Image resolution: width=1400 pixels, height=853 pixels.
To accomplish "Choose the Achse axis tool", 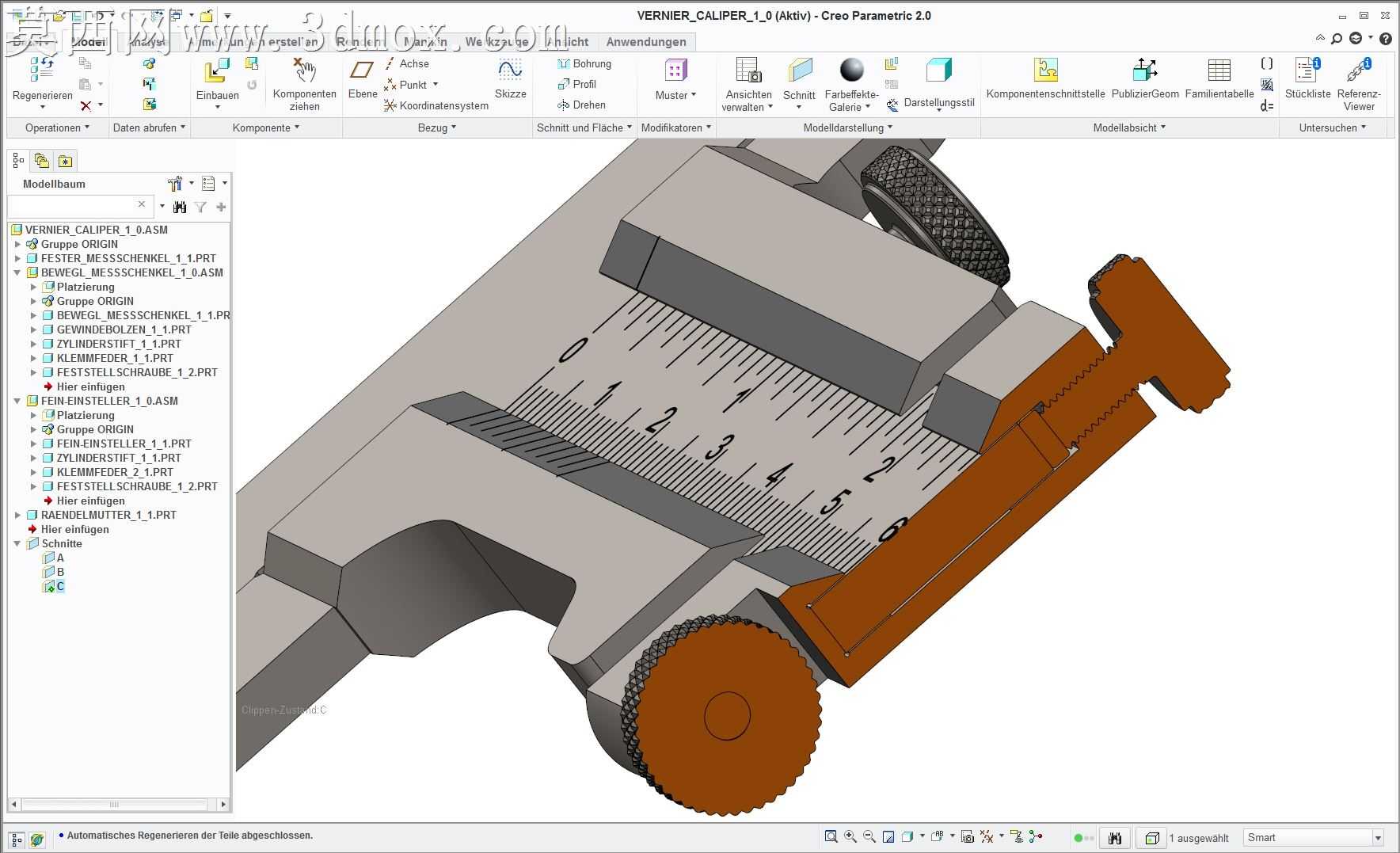I will click(x=406, y=63).
